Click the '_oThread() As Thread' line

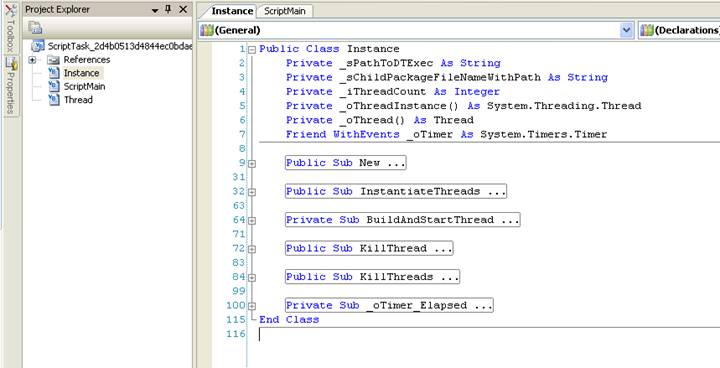(379, 120)
